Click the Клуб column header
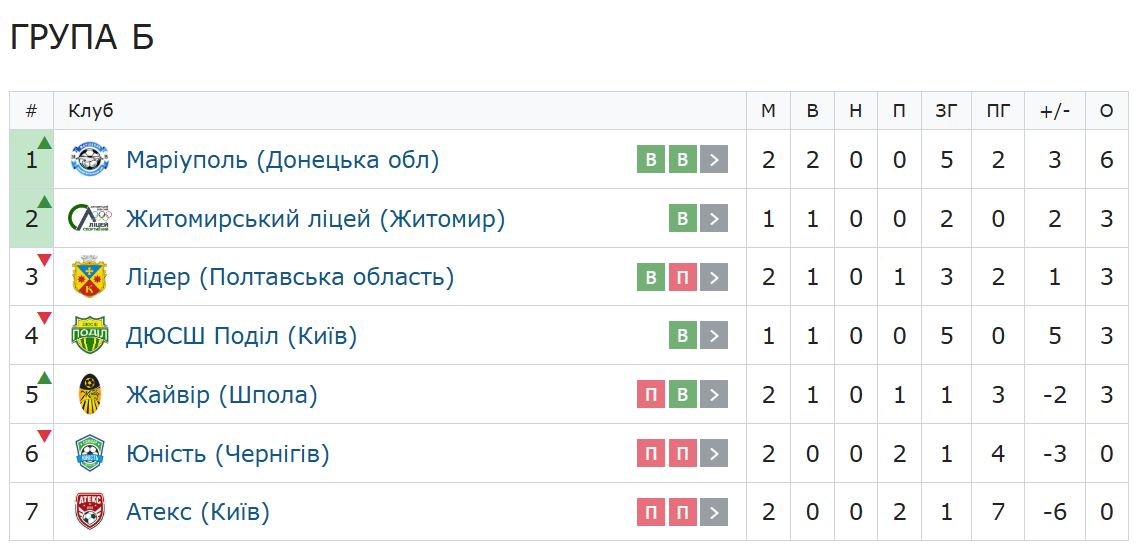Image resolution: width=1139 pixels, height=546 pixels. coord(91,111)
